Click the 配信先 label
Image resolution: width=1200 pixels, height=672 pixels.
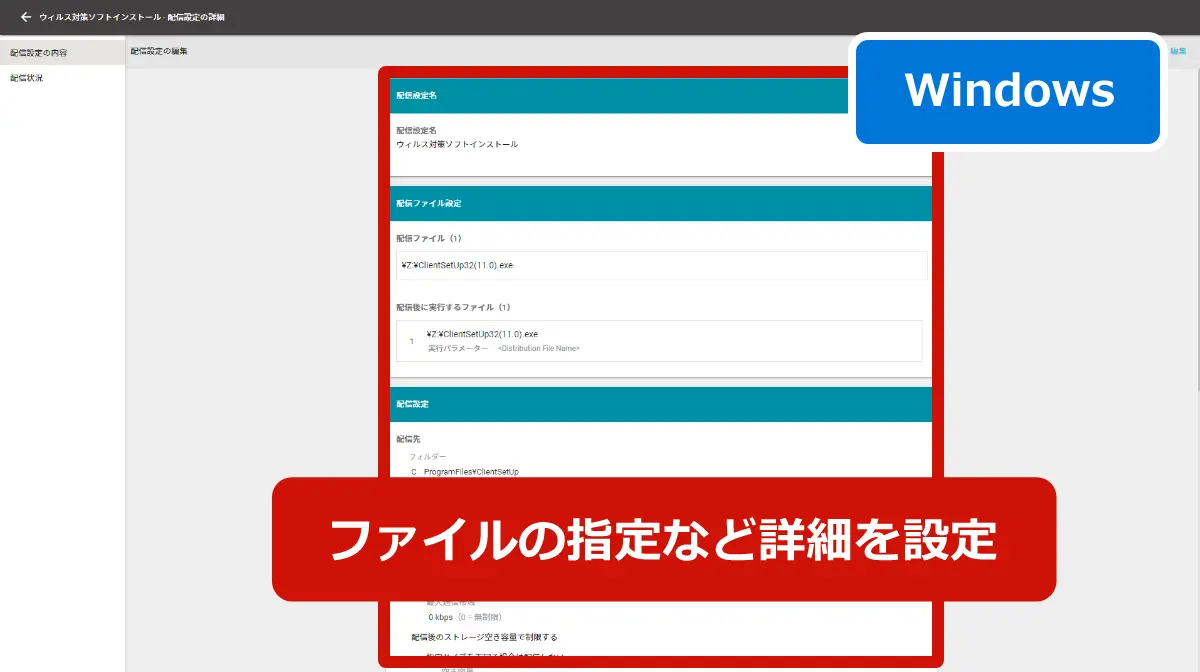(x=410, y=439)
